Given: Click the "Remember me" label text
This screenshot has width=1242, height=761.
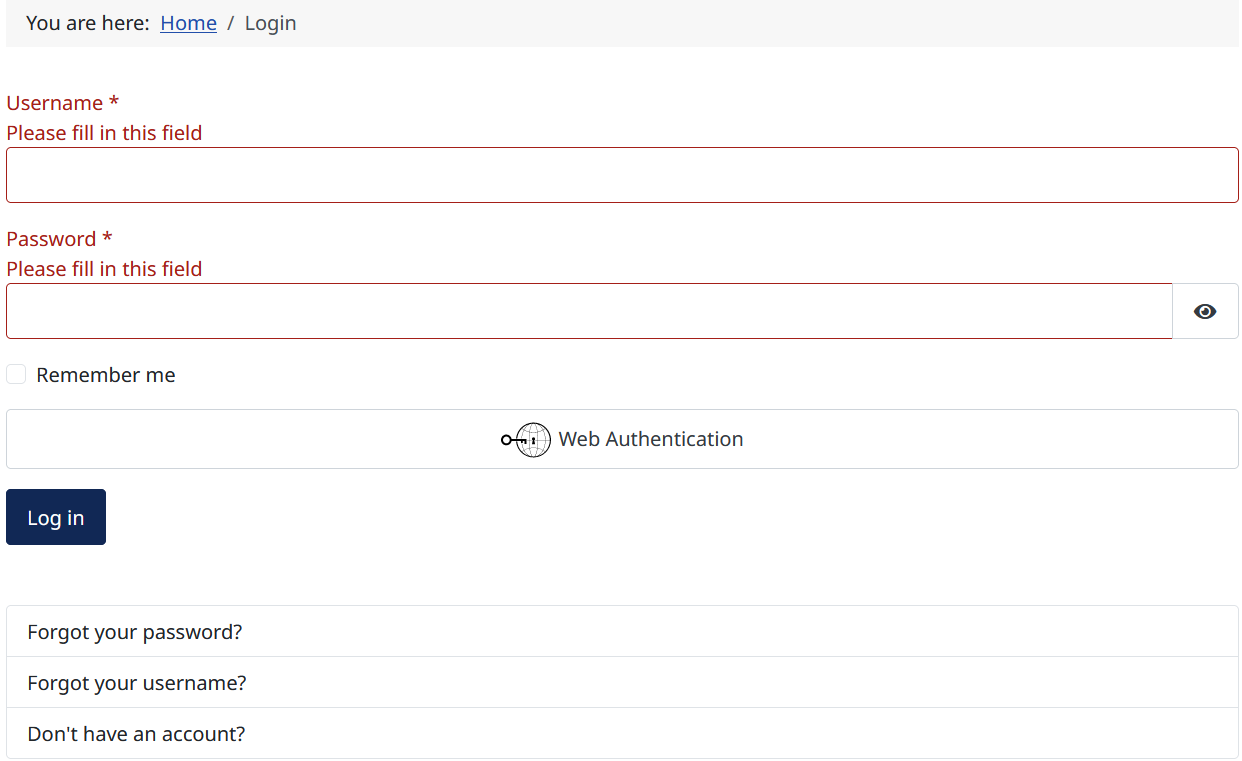Looking at the screenshot, I should tap(106, 375).
